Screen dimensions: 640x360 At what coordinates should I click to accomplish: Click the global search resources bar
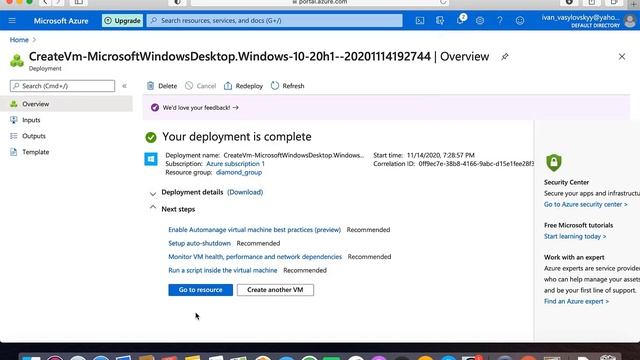(x=275, y=20)
